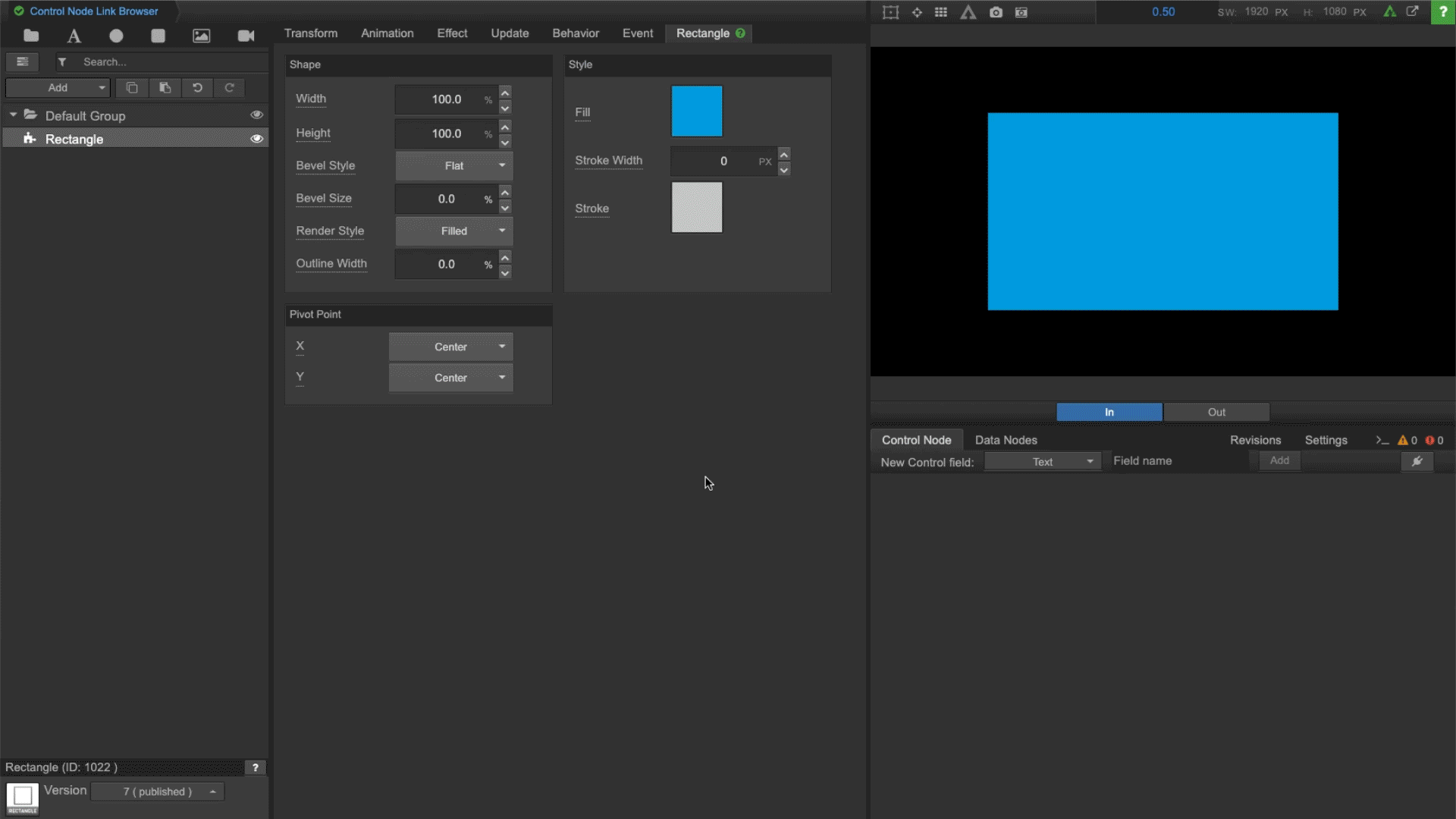Open help for Rectangle ID 1022
This screenshot has width=1456, height=819.
(256, 767)
